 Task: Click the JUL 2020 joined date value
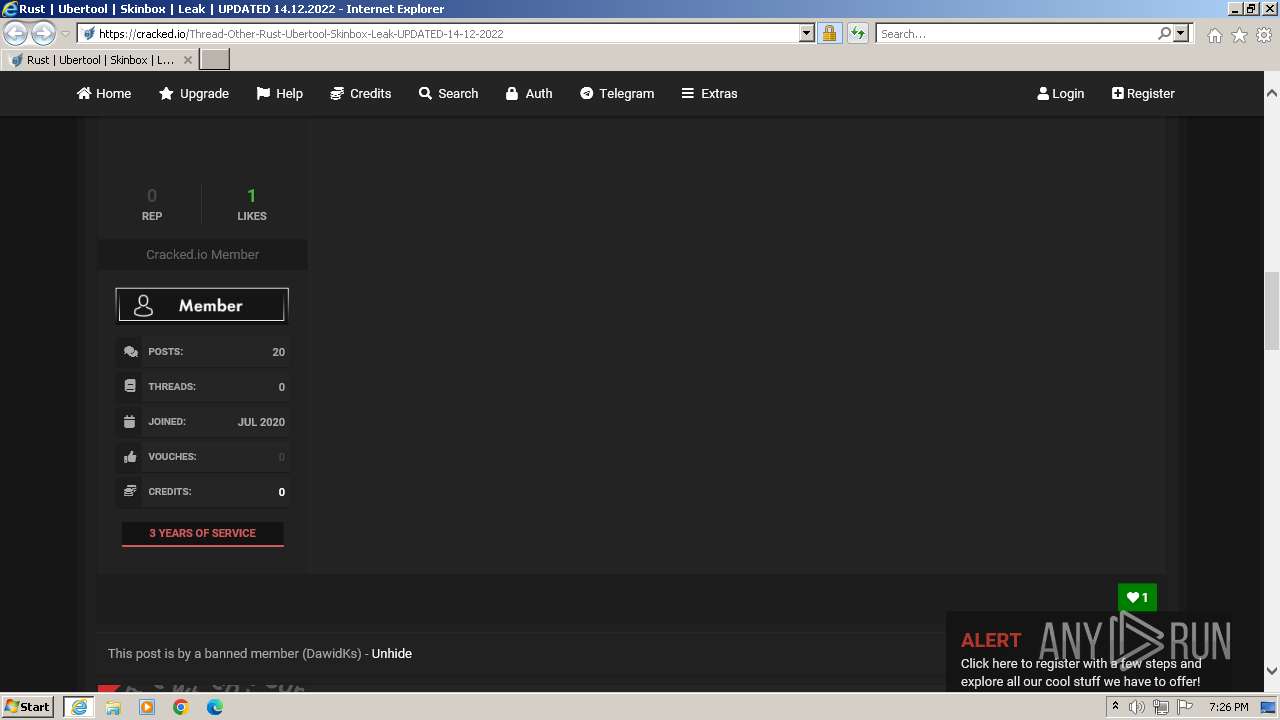[261, 422]
